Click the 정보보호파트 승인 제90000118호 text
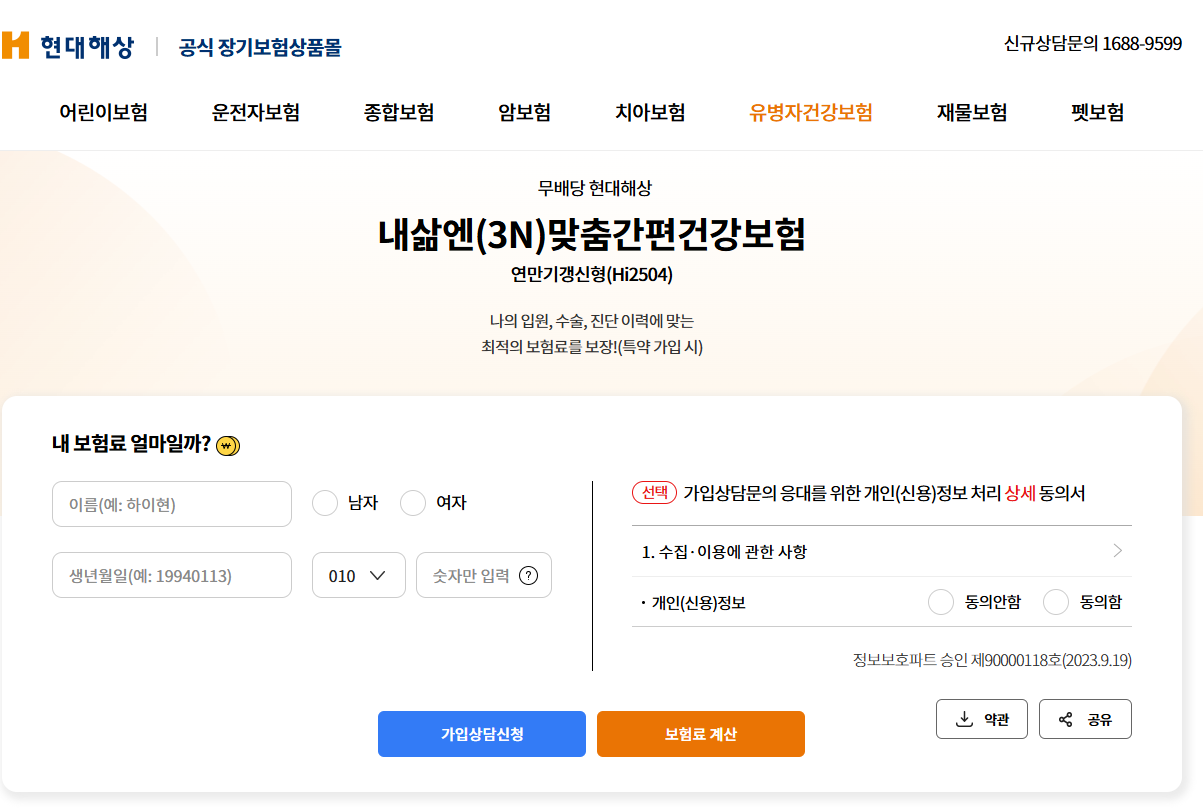 (x=992, y=660)
